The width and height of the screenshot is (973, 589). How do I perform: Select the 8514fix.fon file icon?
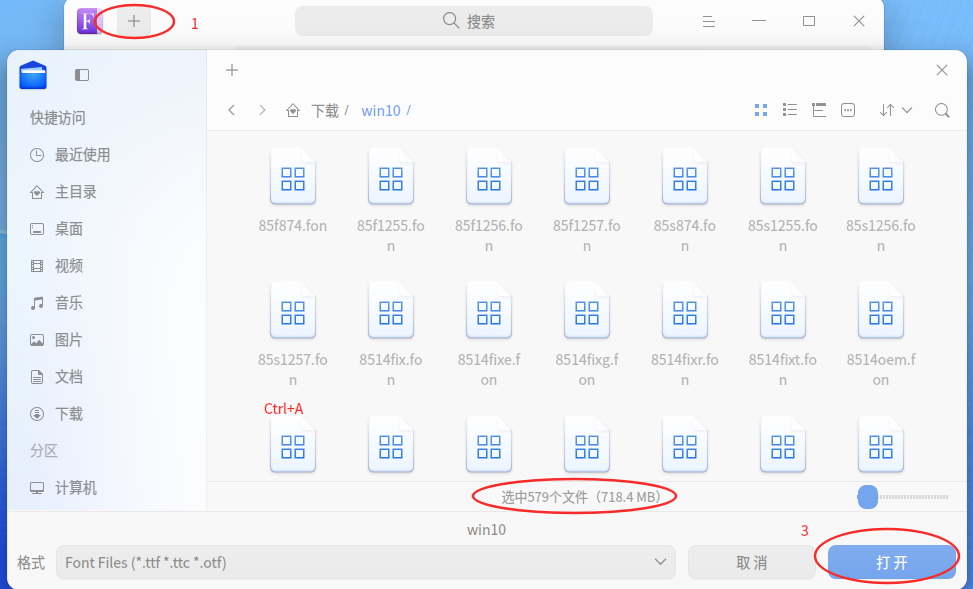tap(391, 312)
